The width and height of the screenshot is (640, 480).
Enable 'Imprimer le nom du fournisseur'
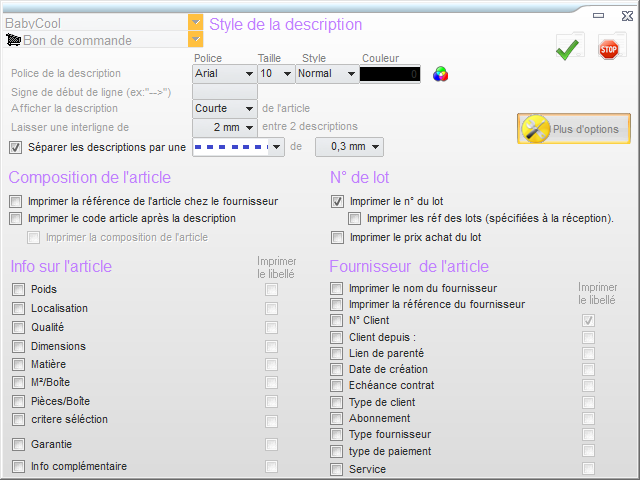[337, 289]
